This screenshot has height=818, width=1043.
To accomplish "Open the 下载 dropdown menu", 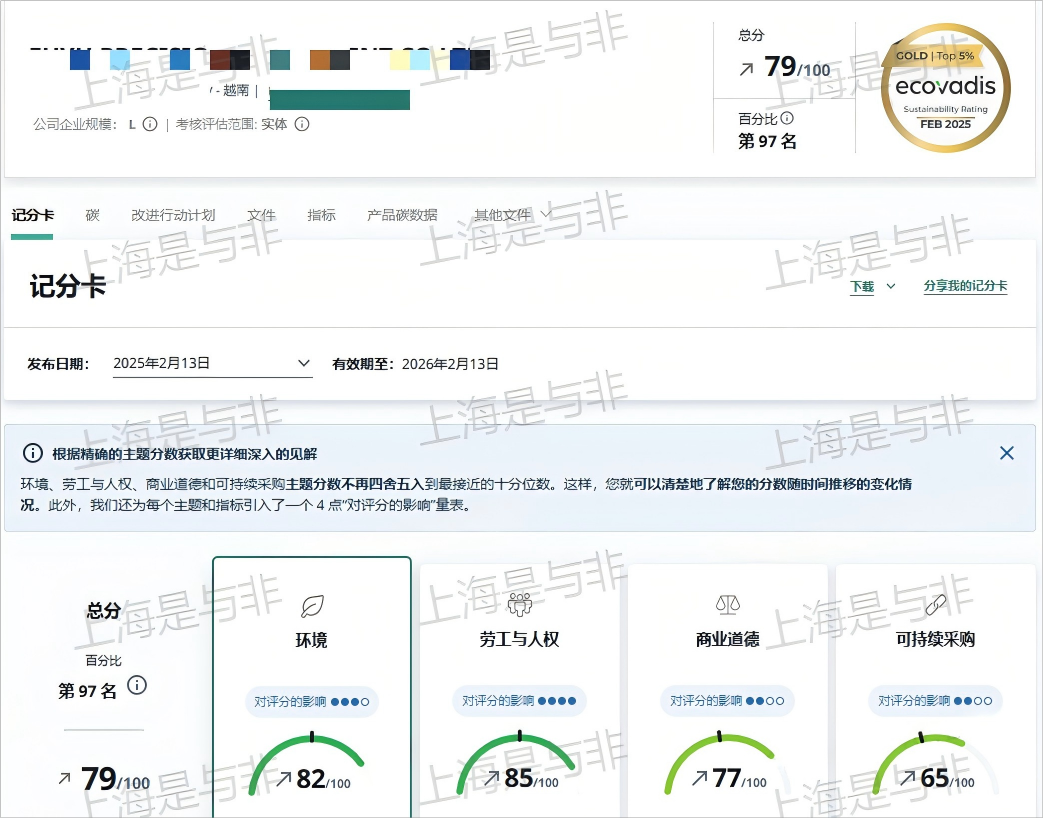I will 873,287.
